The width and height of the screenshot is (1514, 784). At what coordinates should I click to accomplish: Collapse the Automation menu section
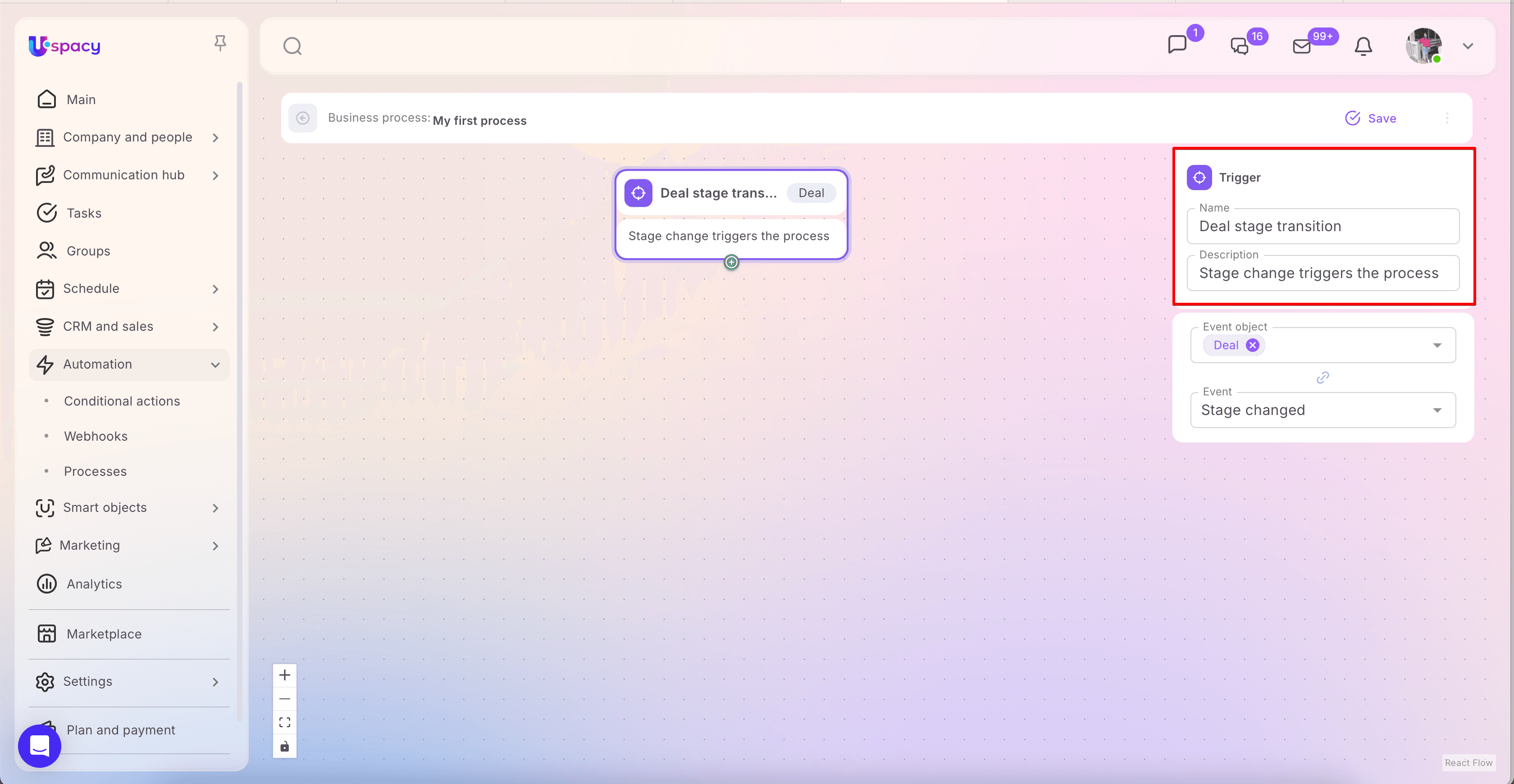pos(215,365)
